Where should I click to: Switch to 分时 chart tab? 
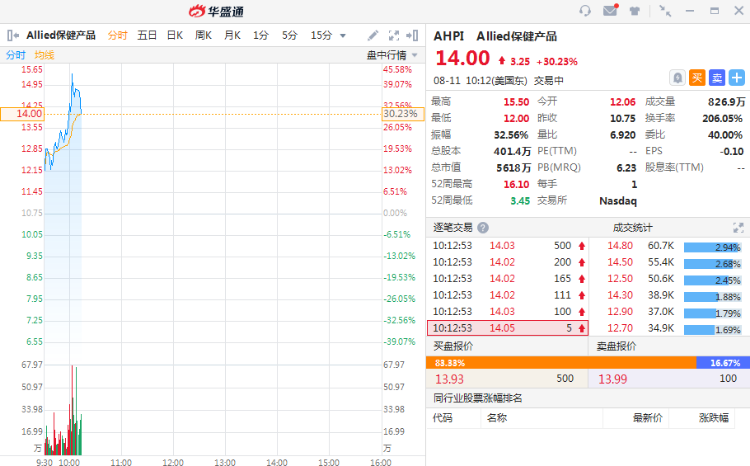click(x=117, y=35)
